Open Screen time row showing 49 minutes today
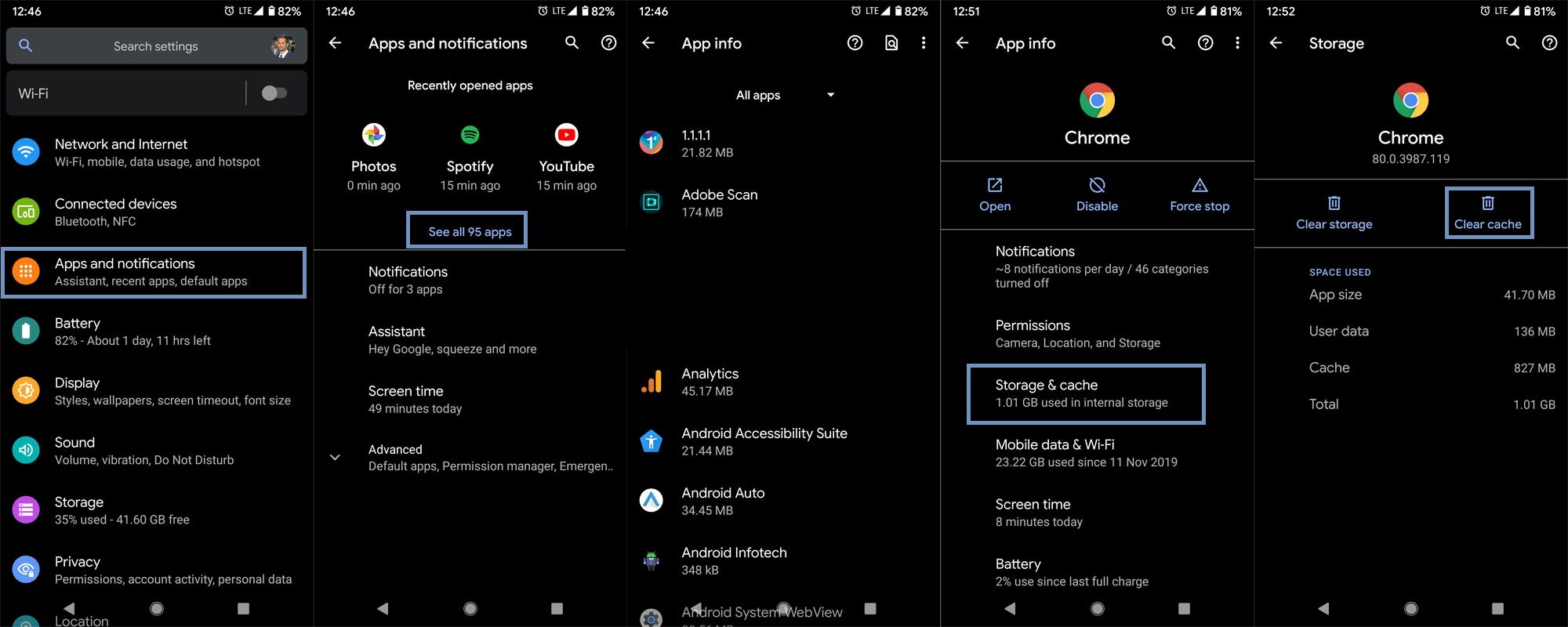The image size is (1568, 627). click(470, 399)
